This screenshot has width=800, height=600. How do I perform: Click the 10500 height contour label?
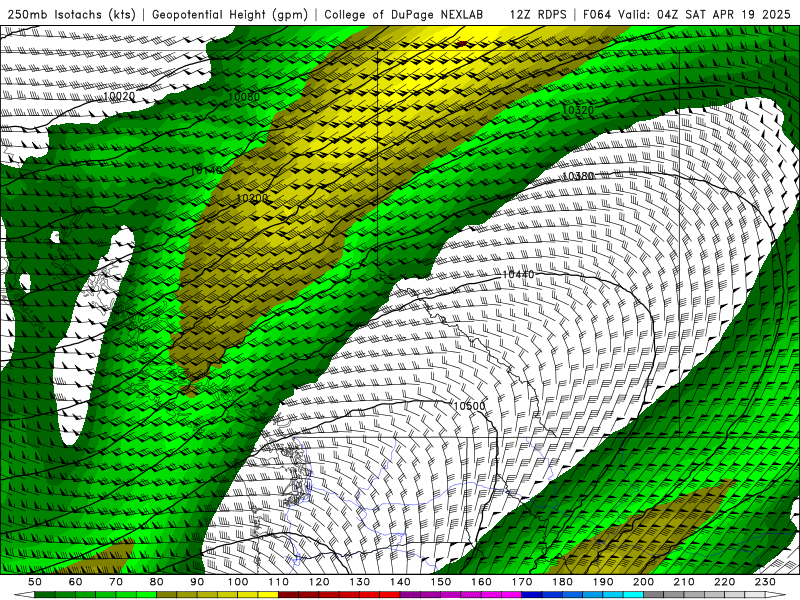pos(469,406)
